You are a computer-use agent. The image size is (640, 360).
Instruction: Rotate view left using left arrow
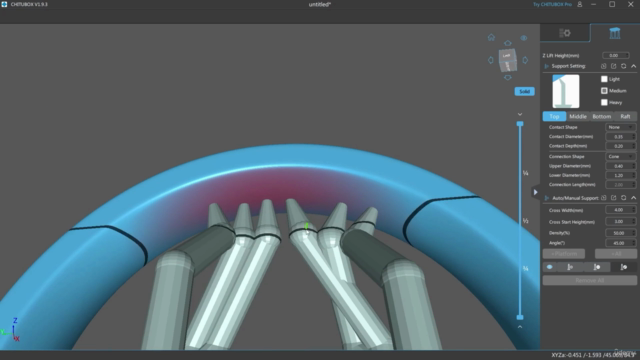point(491,60)
